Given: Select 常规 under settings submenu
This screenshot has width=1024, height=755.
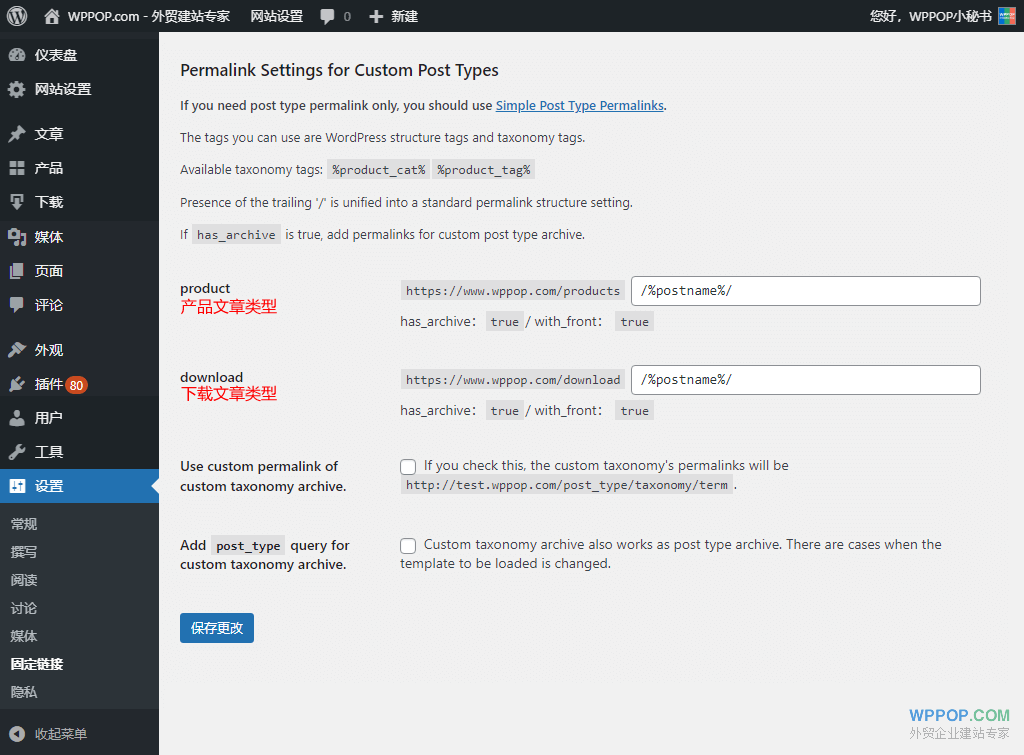Looking at the screenshot, I should [x=24, y=524].
